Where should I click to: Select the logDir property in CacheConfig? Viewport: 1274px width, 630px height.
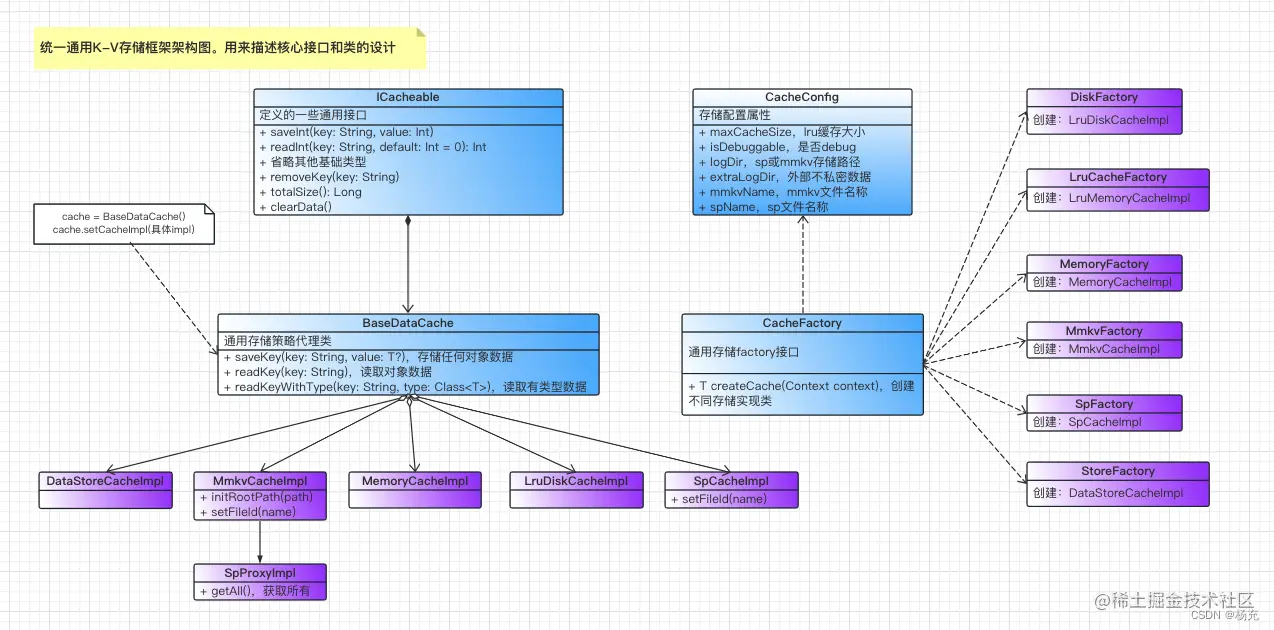click(779, 162)
